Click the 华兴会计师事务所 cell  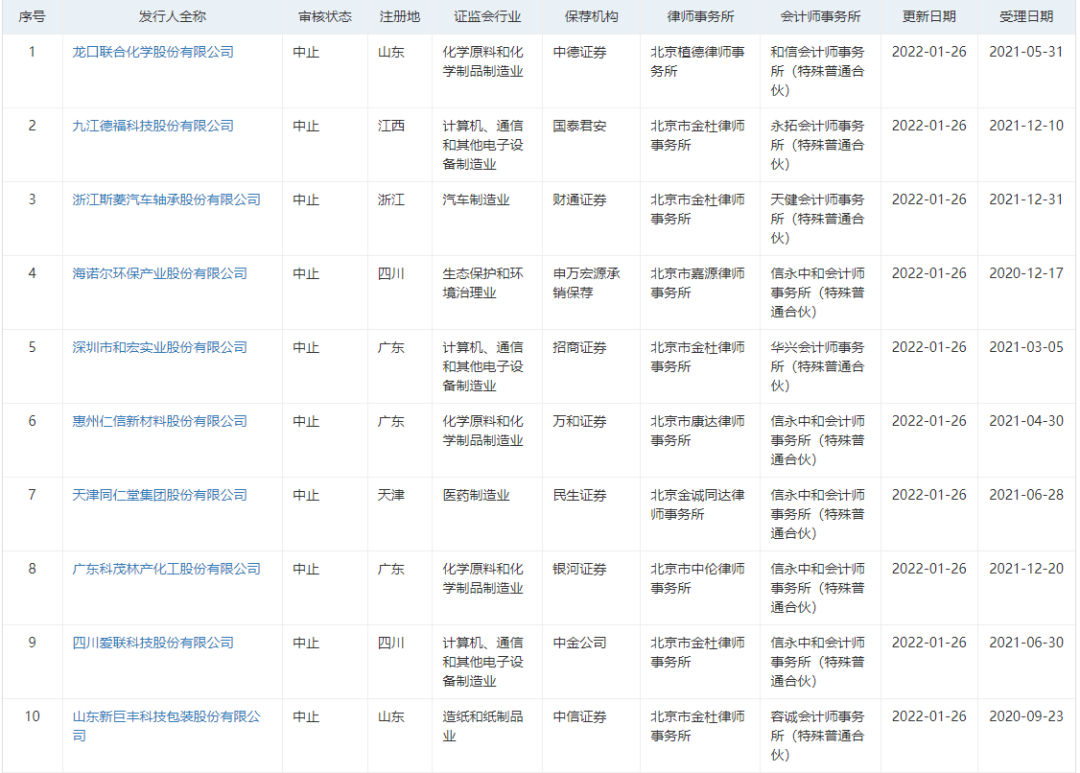point(818,366)
